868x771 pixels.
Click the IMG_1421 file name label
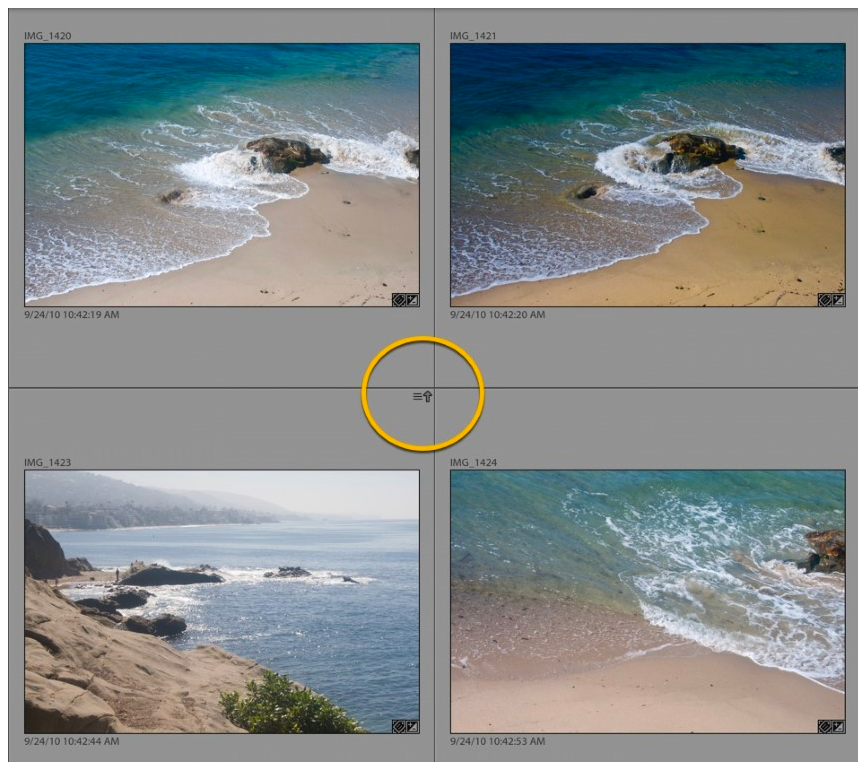pos(473,36)
